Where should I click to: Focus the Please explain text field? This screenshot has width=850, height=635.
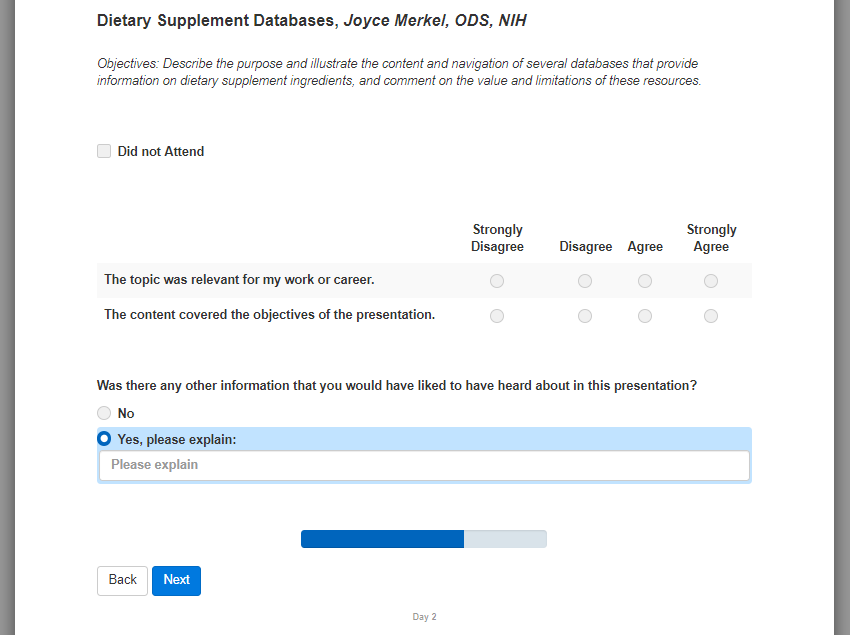click(x=424, y=465)
